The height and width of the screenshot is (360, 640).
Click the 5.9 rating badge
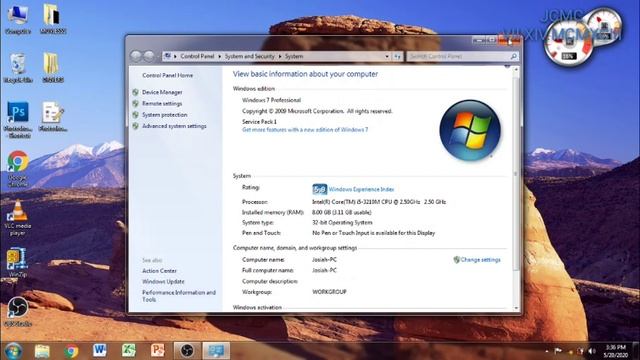(x=320, y=189)
